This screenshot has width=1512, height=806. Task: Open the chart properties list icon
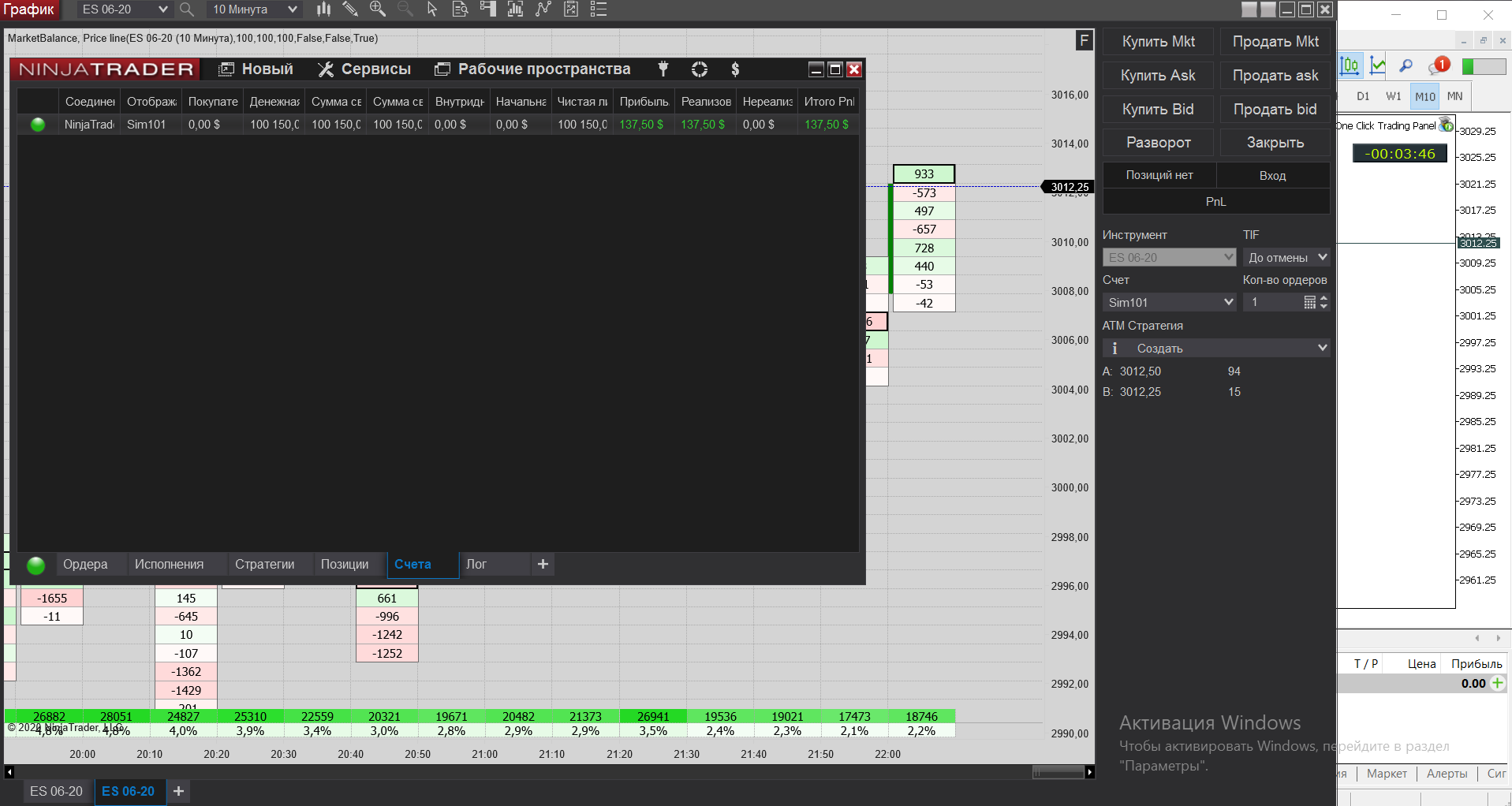(599, 9)
